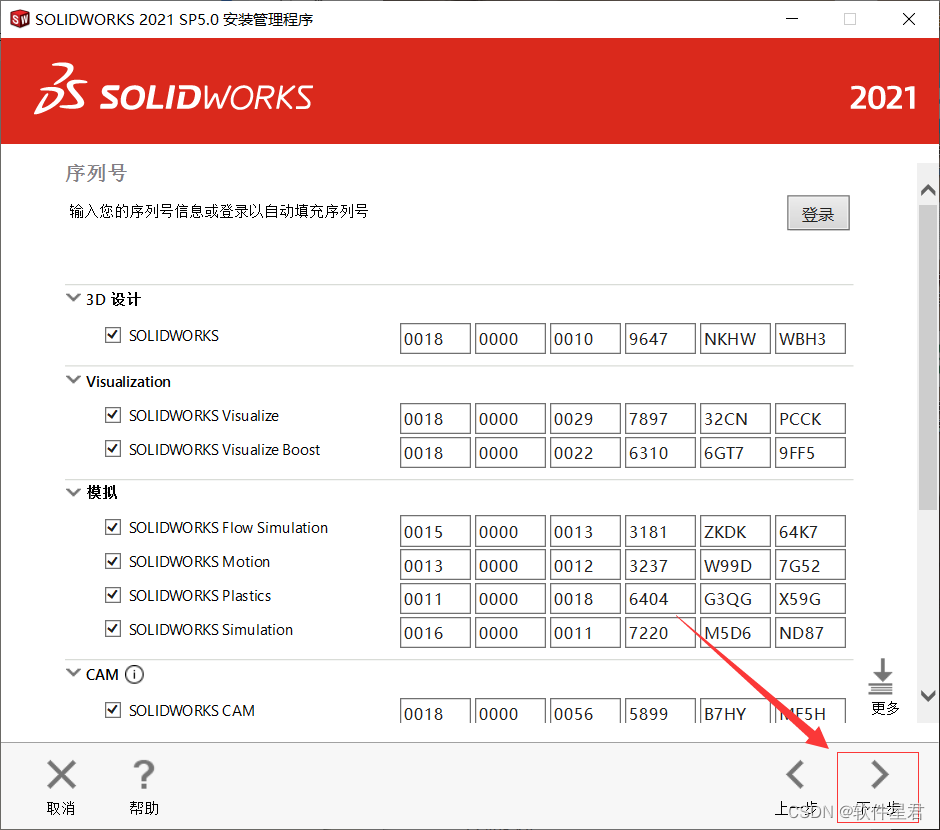Collapse the 模拟 section
Screen dimensions: 940x830
pyautogui.click(x=73, y=493)
